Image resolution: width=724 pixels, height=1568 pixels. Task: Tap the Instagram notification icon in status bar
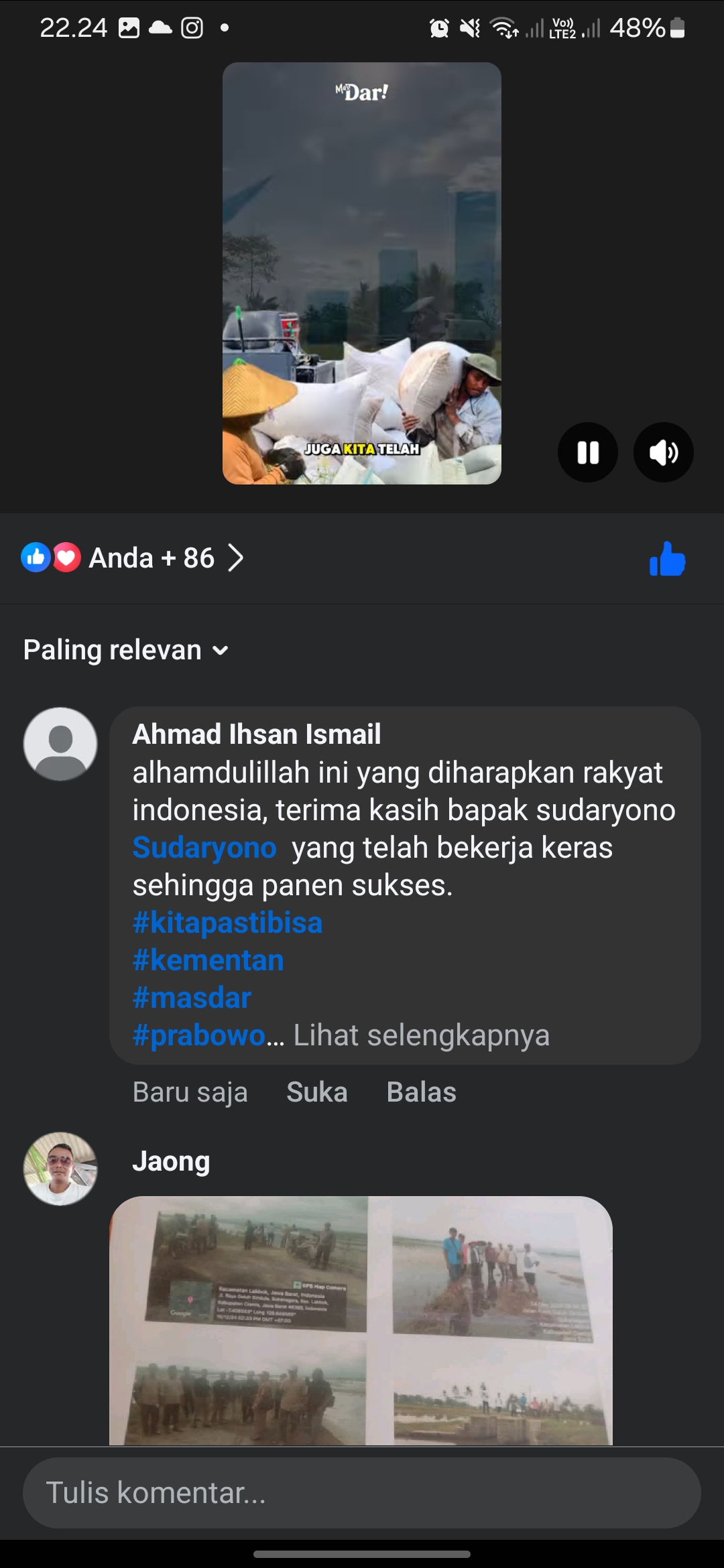[x=192, y=27]
